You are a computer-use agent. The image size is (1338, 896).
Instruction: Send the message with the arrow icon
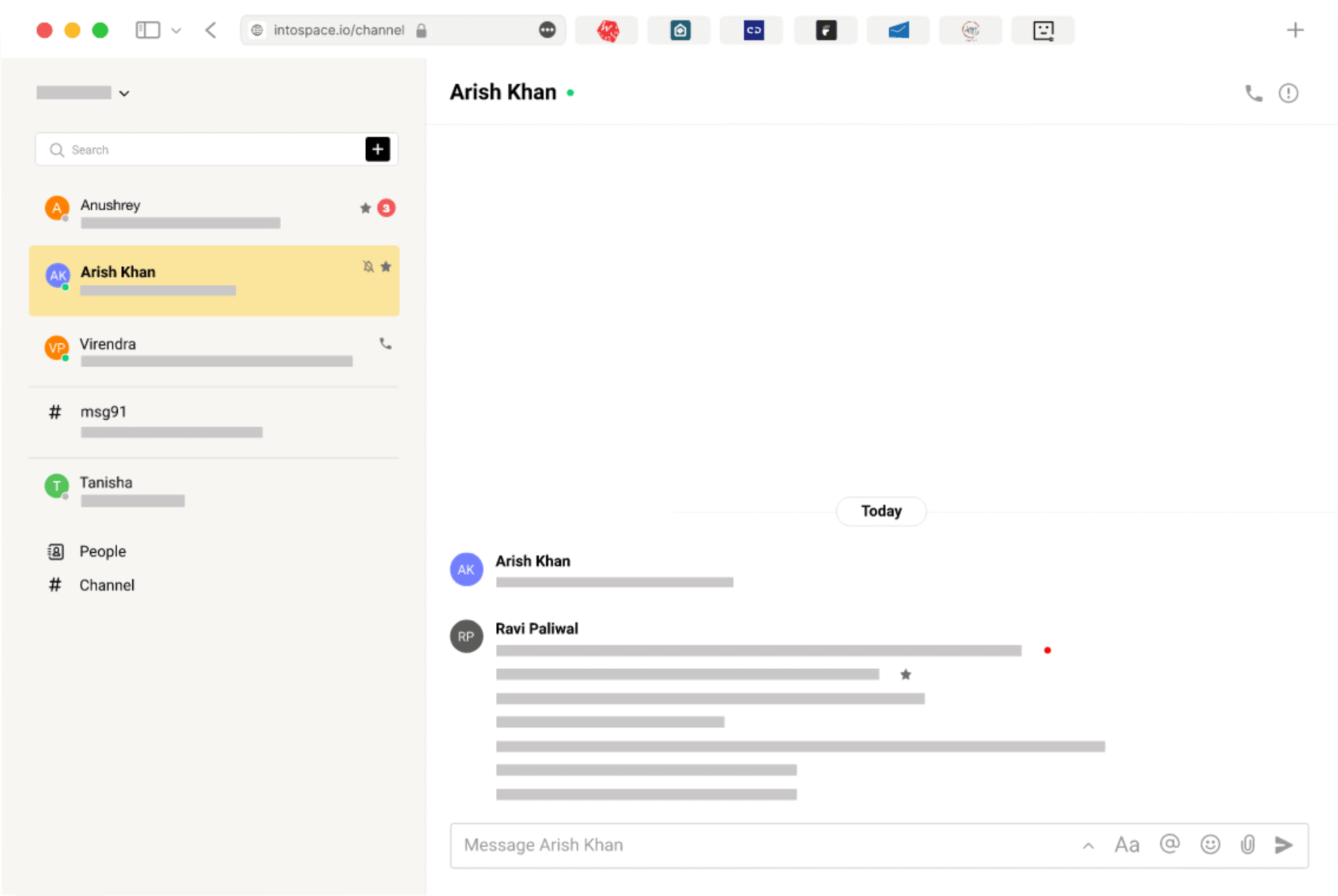click(1284, 845)
